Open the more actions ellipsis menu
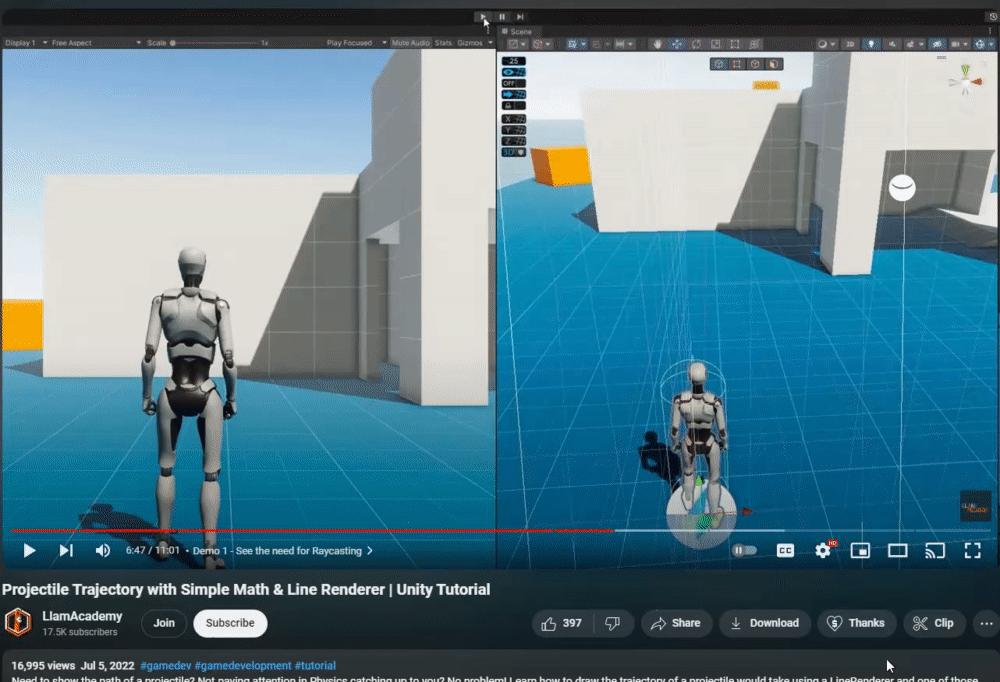Viewport: 1000px width, 682px height. point(987,623)
